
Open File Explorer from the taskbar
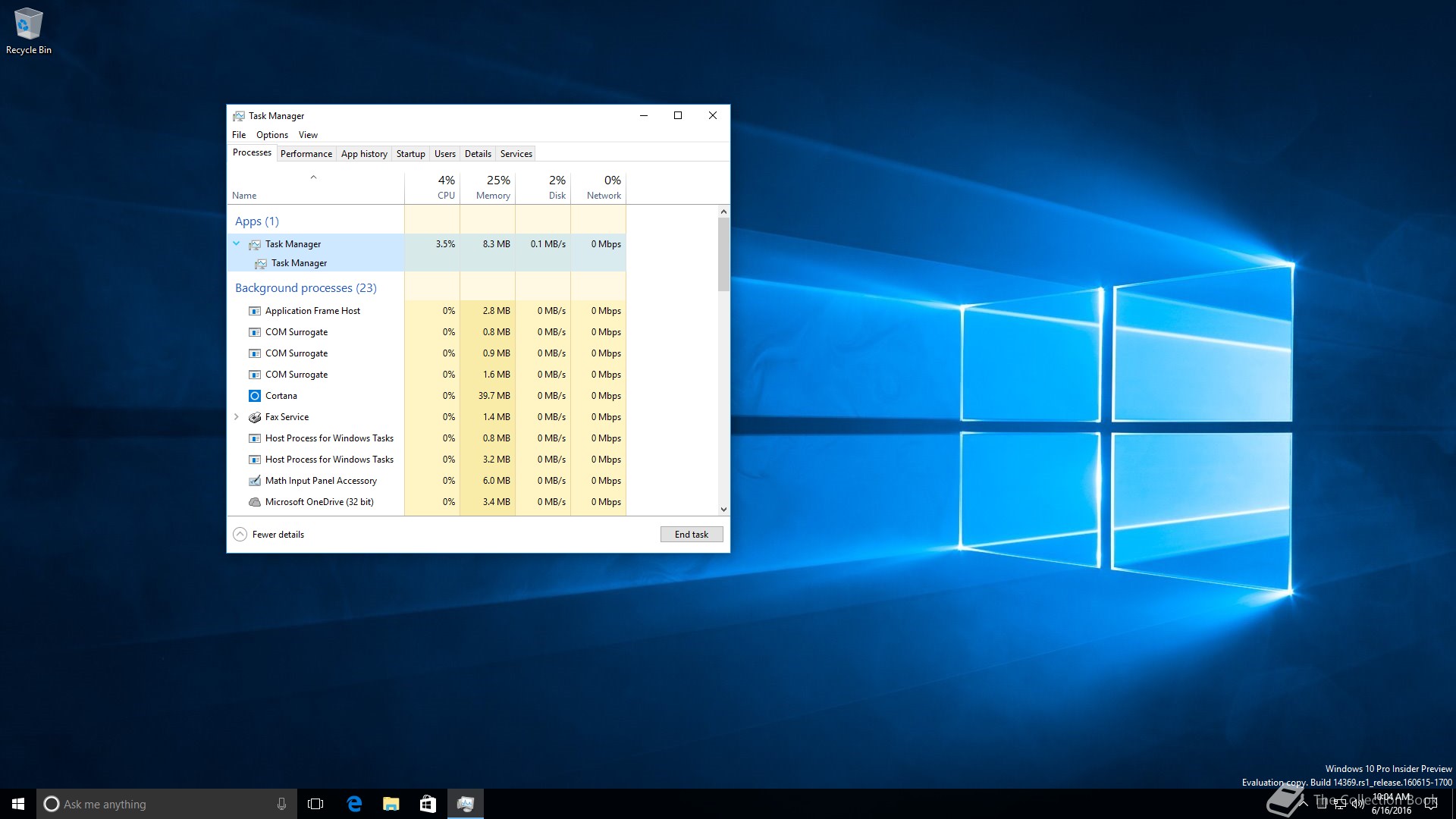click(x=391, y=804)
